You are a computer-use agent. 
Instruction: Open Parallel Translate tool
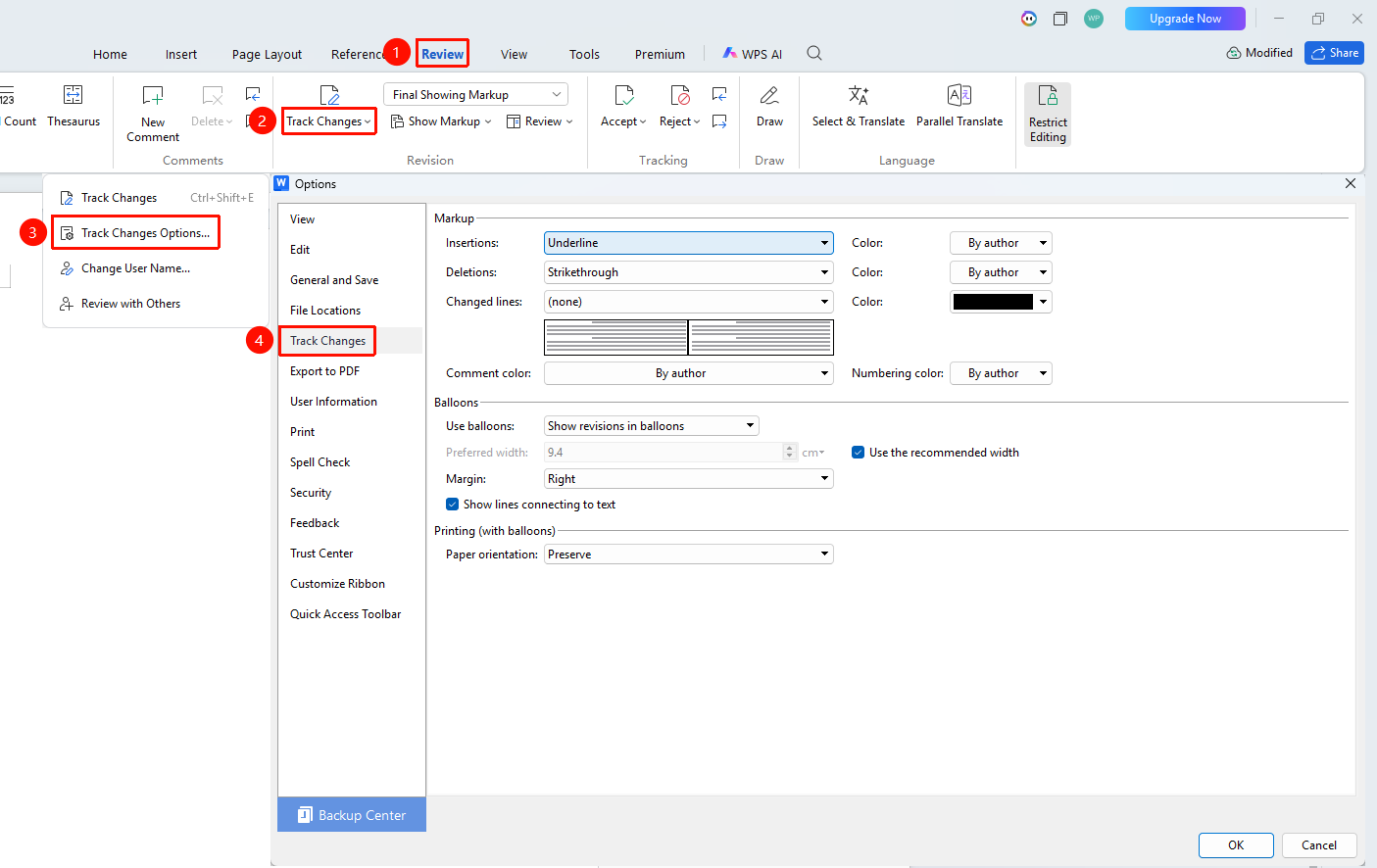[959, 107]
